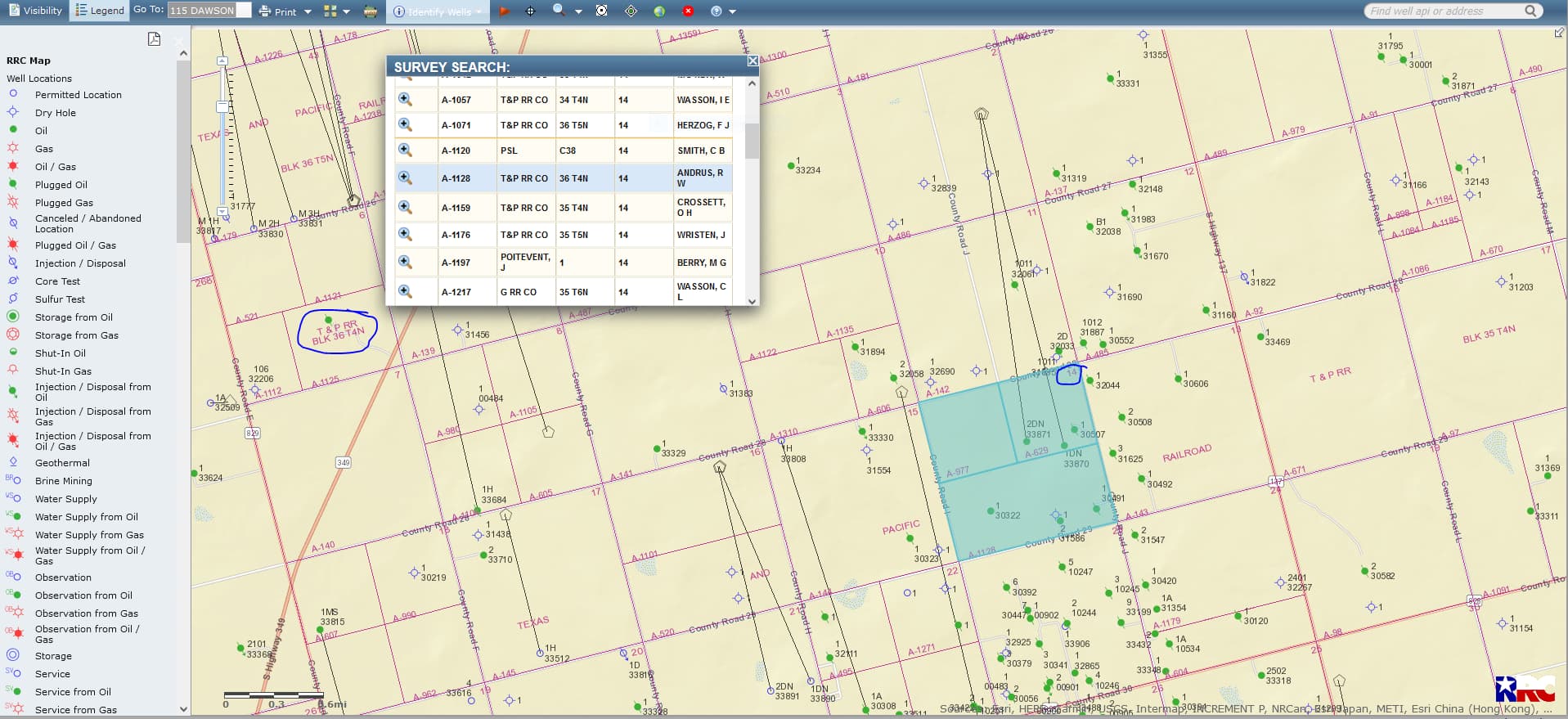Click the green globe icon
1568x719 pixels.
click(x=659, y=11)
